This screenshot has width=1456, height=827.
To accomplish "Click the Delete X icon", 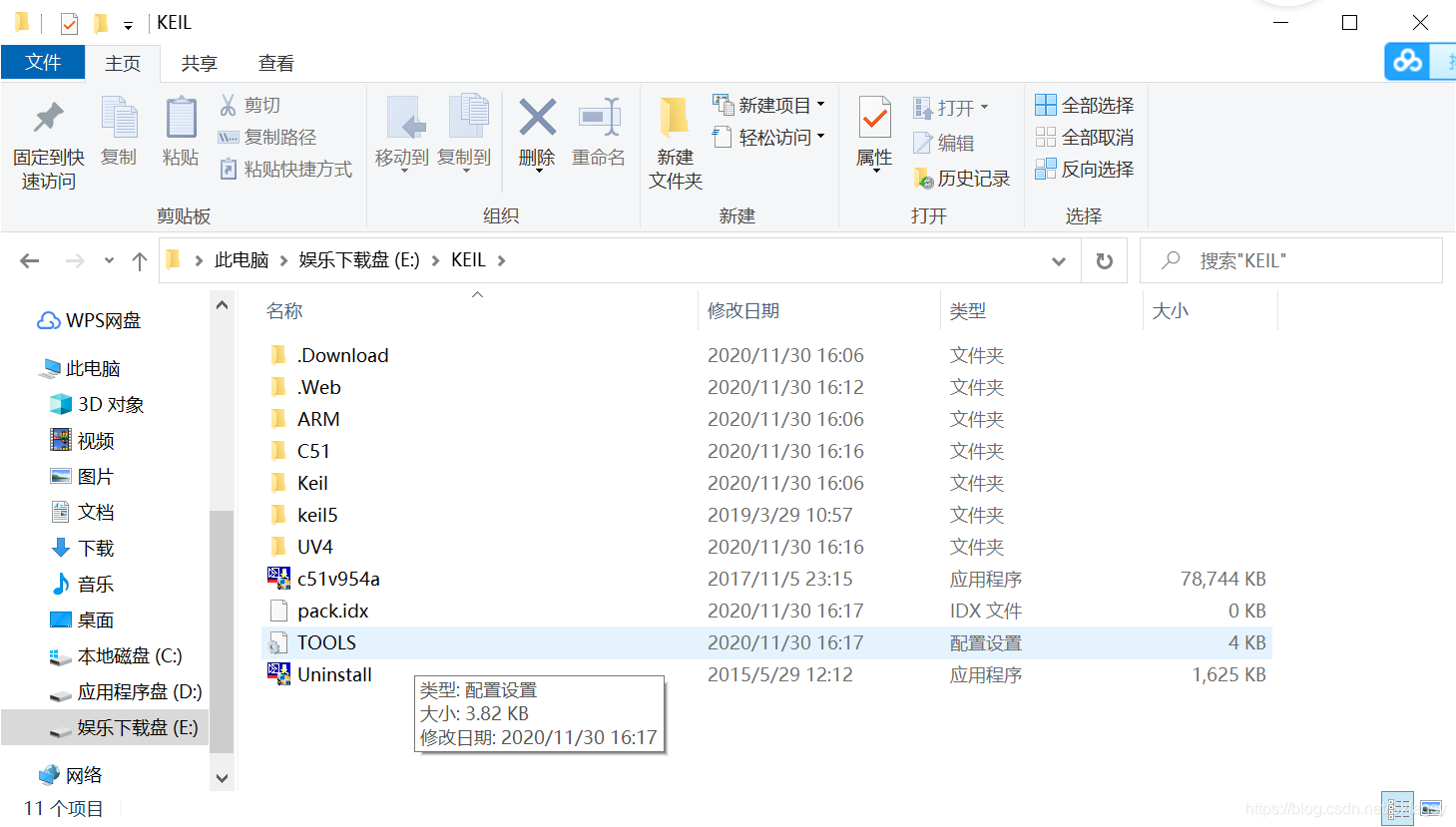I will (537, 118).
